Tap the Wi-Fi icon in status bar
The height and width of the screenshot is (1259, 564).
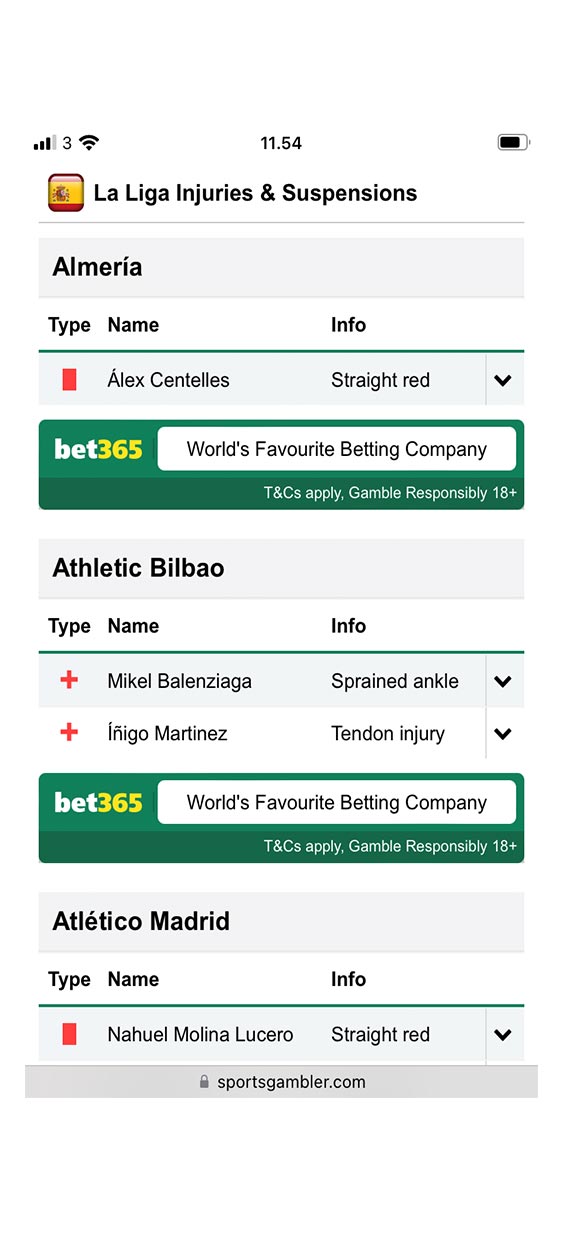click(89, 143)
